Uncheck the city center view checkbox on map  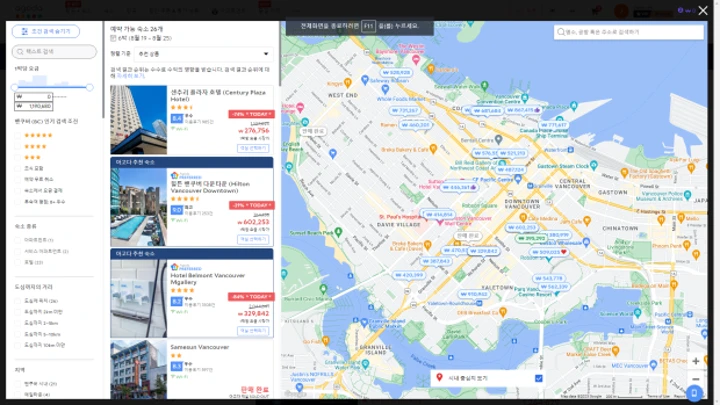point(539,378)
